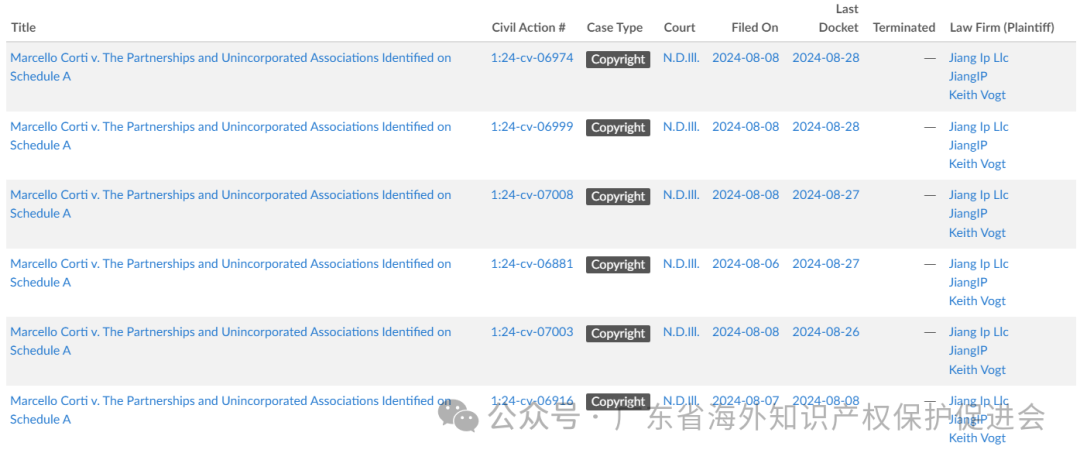The image size is (1080, 460).
Task: Open case number 1:24-cv-06881
Action: pyautogui.click(x=532, y=264)
